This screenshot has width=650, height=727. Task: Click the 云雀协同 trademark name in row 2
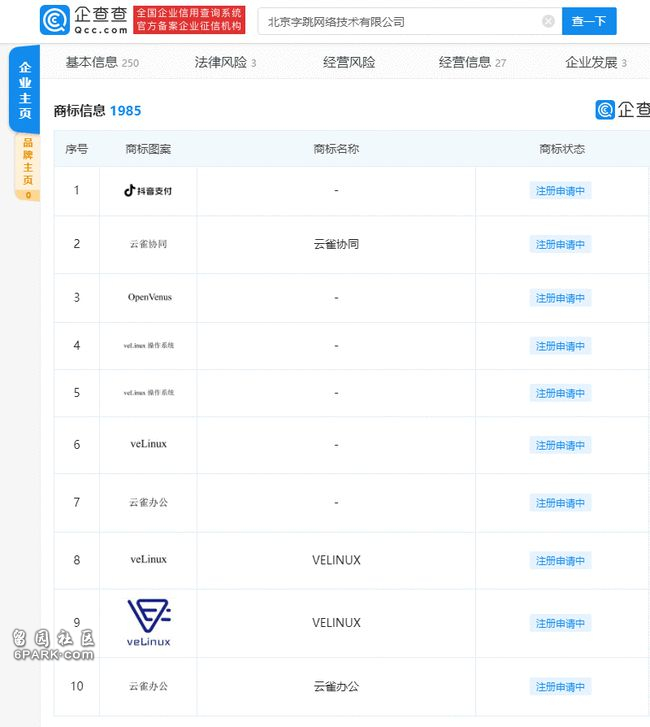(336, 244)
